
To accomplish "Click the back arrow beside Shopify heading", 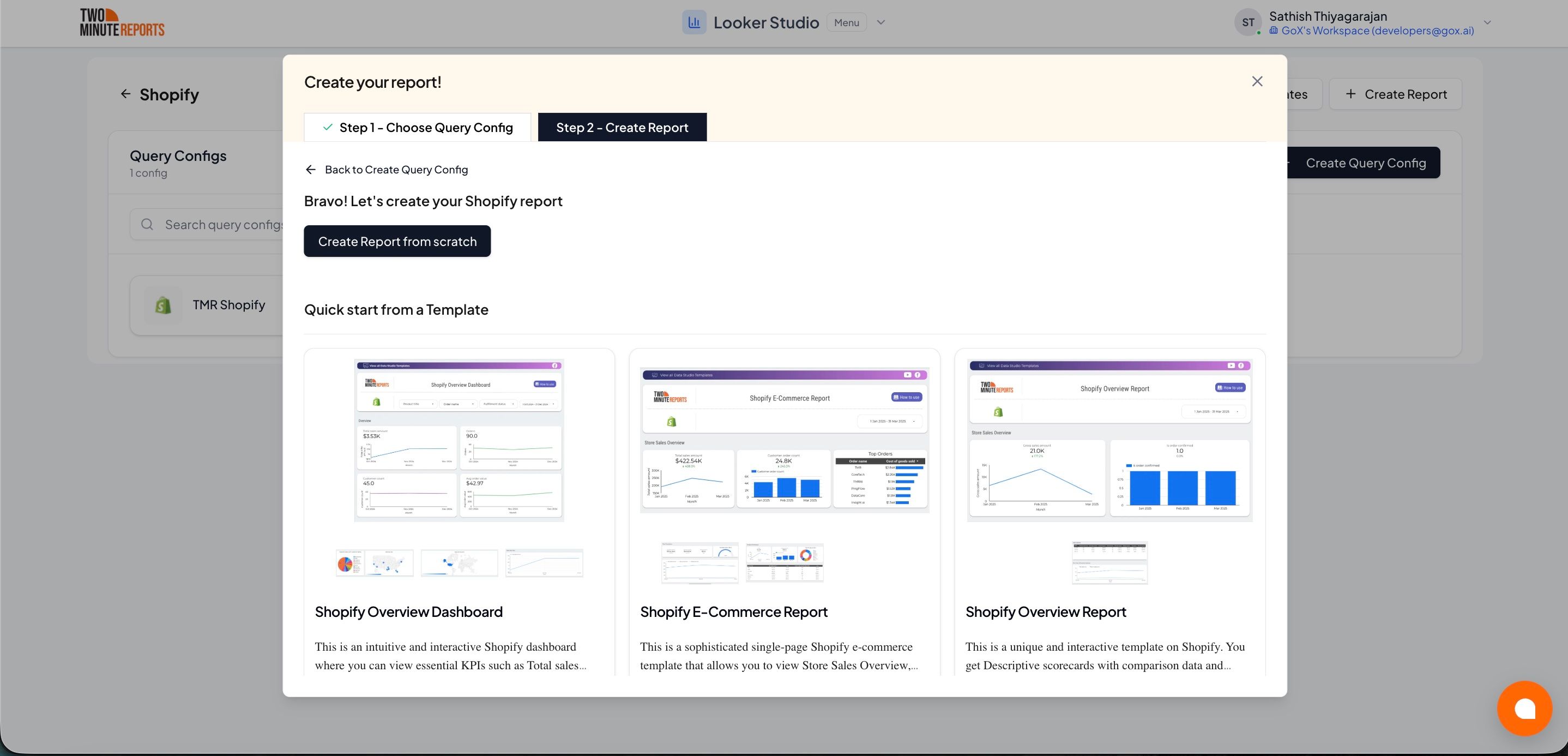I will pyautogui.click(x=125, y=93).
